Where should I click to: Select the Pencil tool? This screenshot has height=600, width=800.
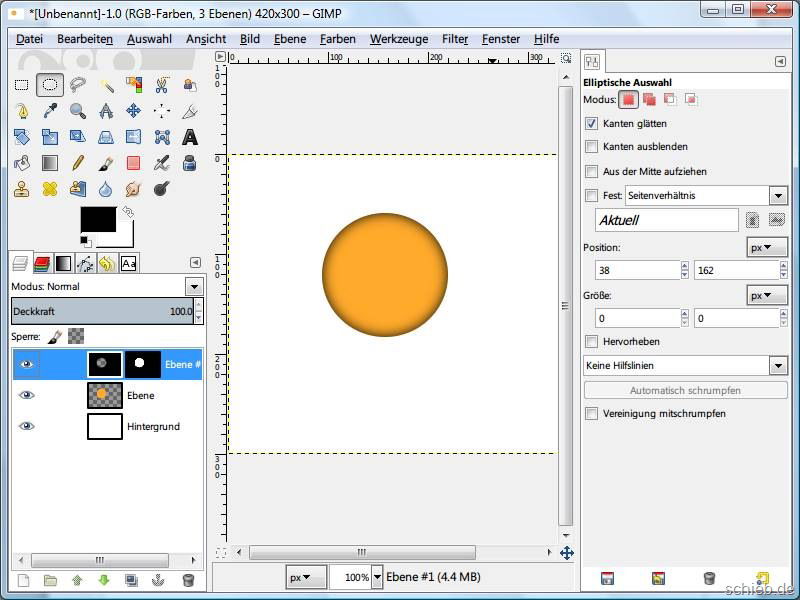click(x=77, y=163)
